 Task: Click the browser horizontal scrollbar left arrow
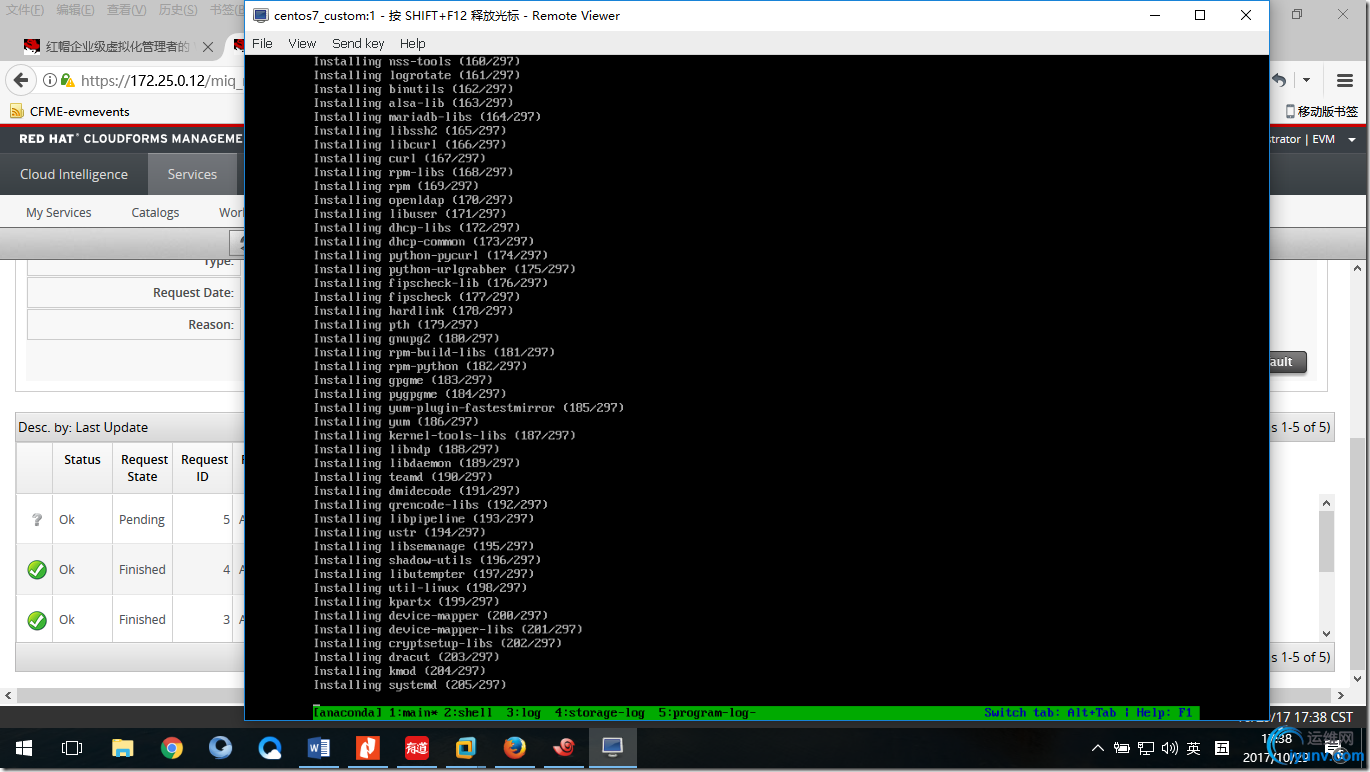[8, 695]
